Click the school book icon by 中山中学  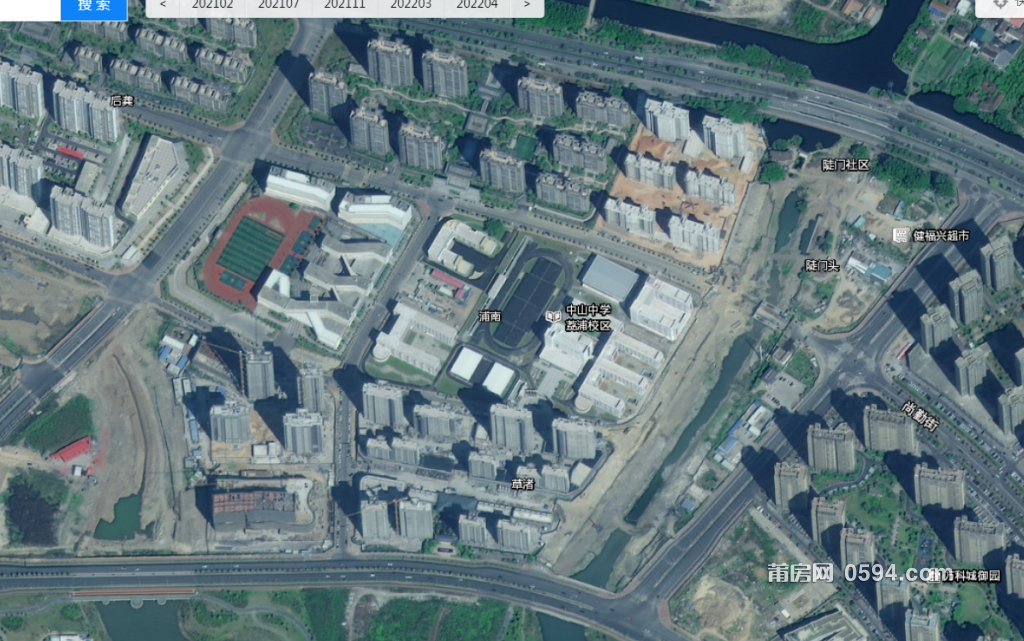click(553, 317)
